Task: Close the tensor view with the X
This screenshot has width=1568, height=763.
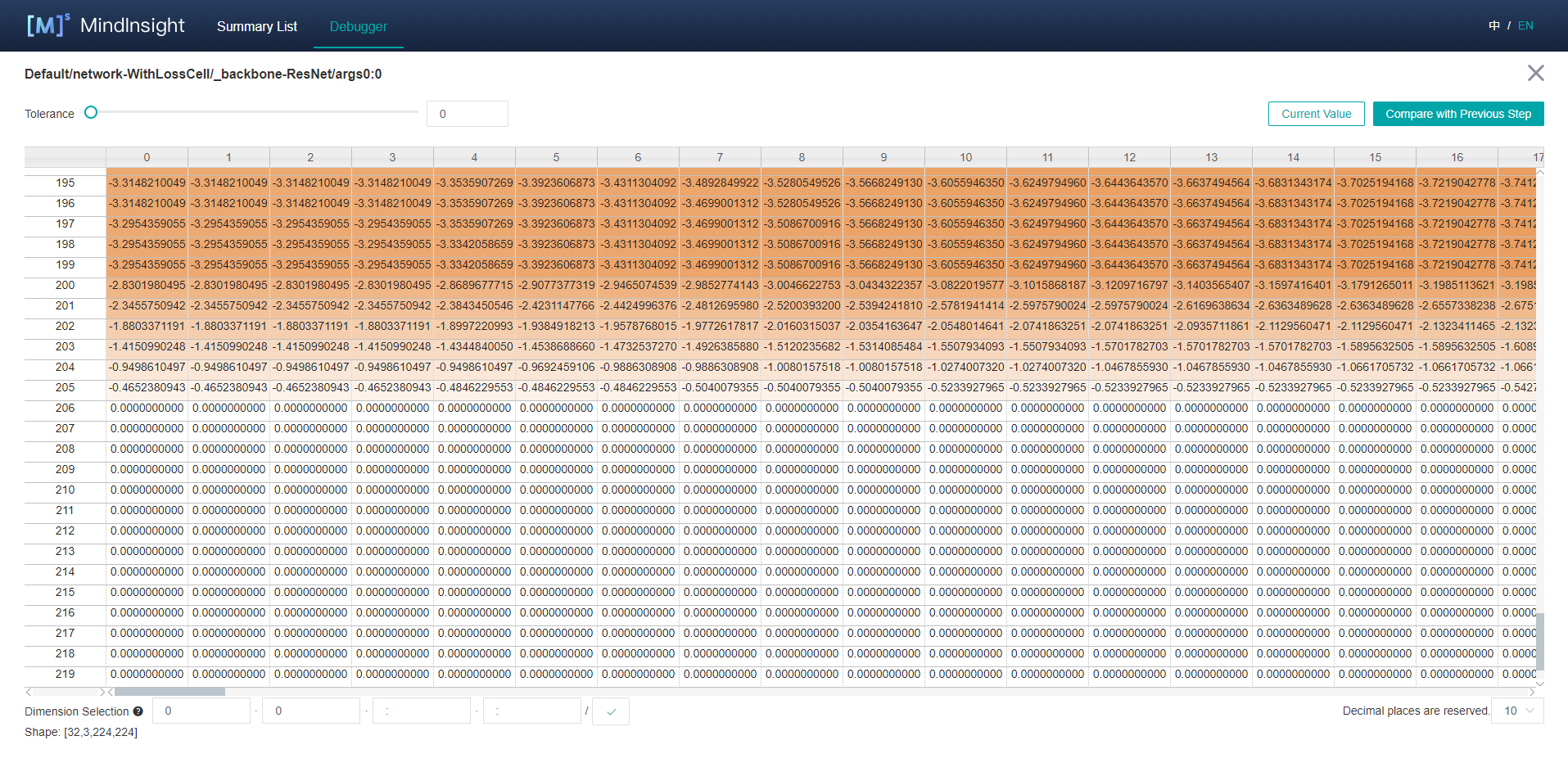Action: pos(1535,74)
